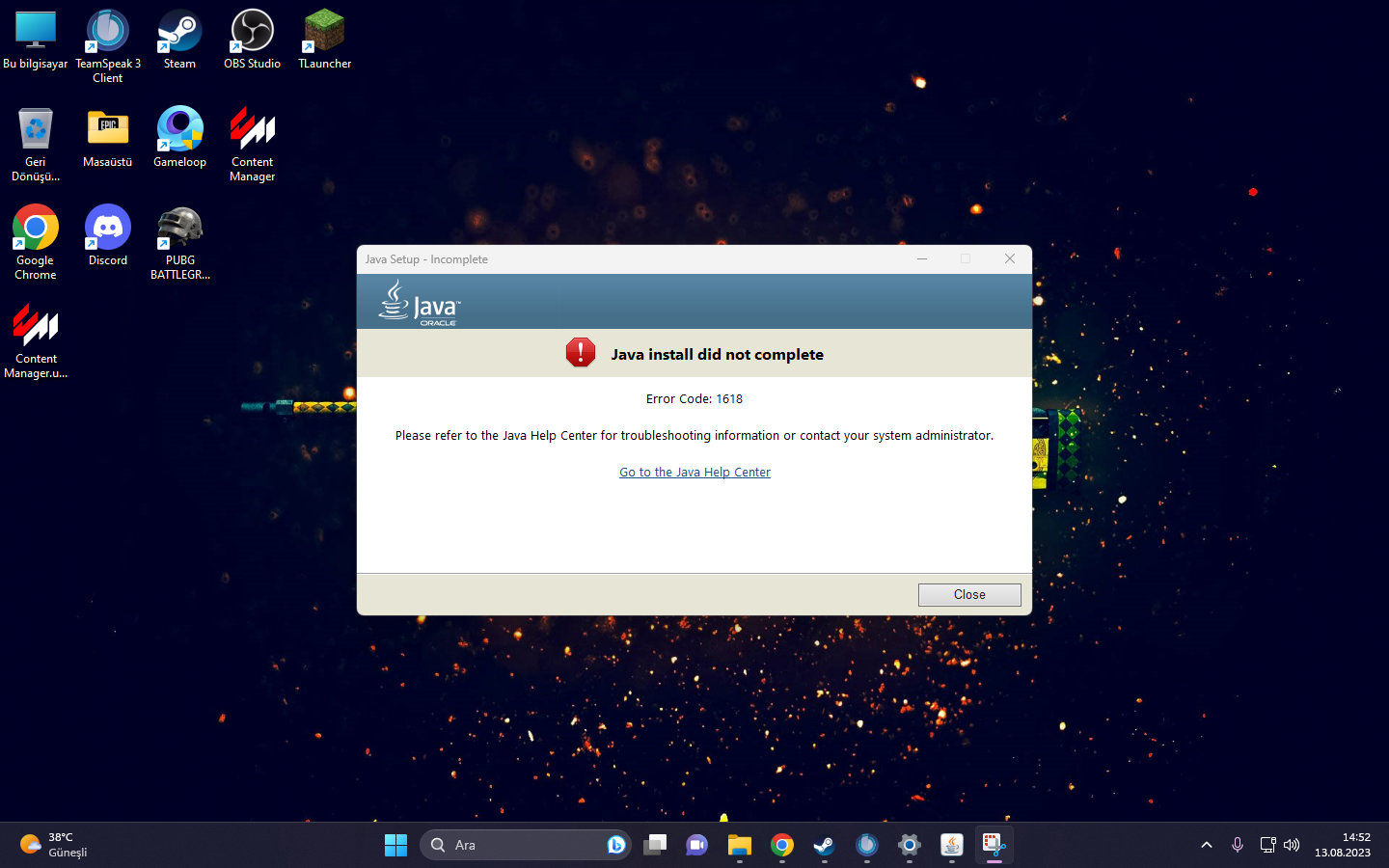Click Close in the Java Setup dialog
The image size is (1389, 868).
click(x=969, y=595)
